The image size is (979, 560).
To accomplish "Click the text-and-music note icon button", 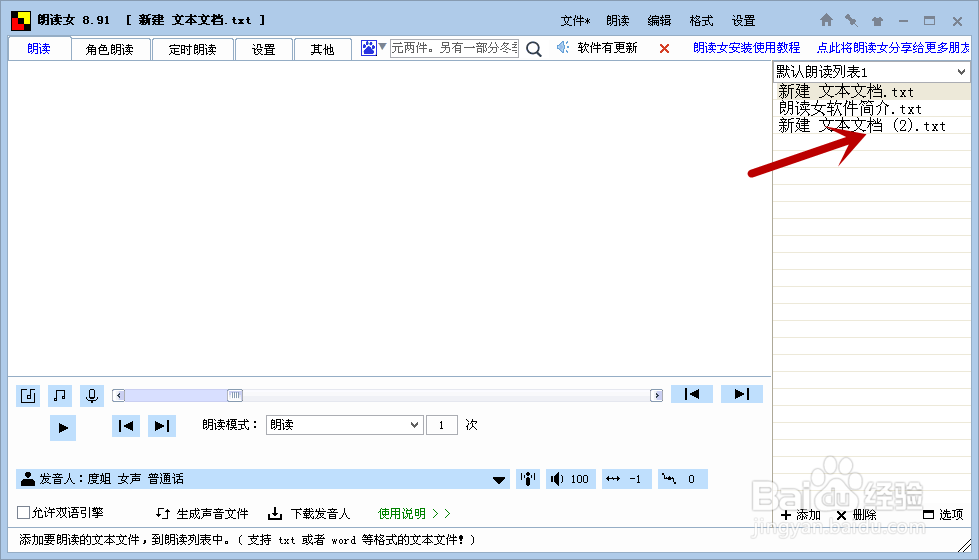I will coord(28,395).
